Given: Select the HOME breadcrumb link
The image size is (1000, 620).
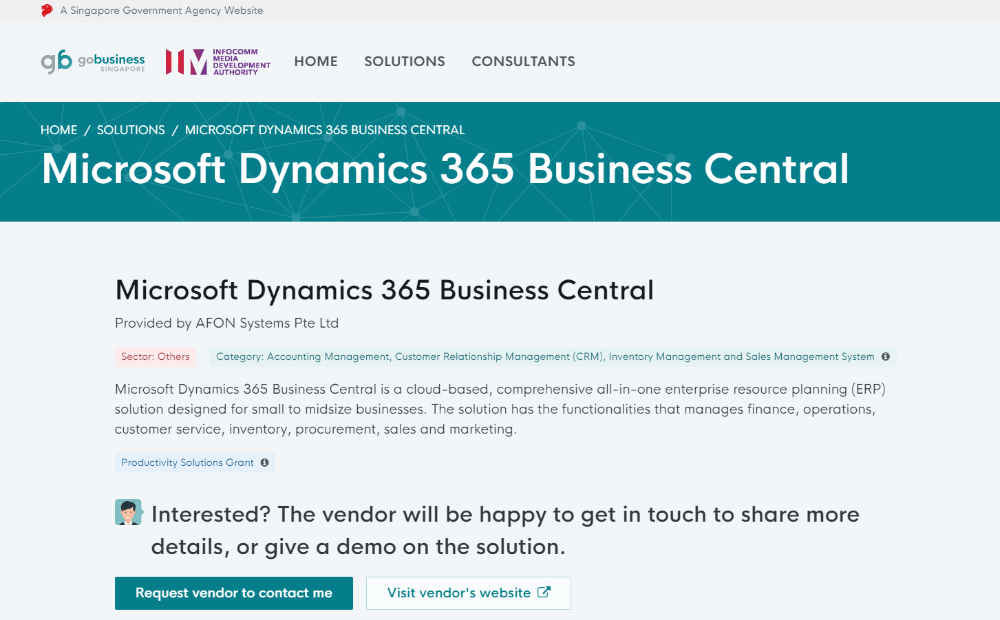Looking at the screenshot, I should [59, 130].
